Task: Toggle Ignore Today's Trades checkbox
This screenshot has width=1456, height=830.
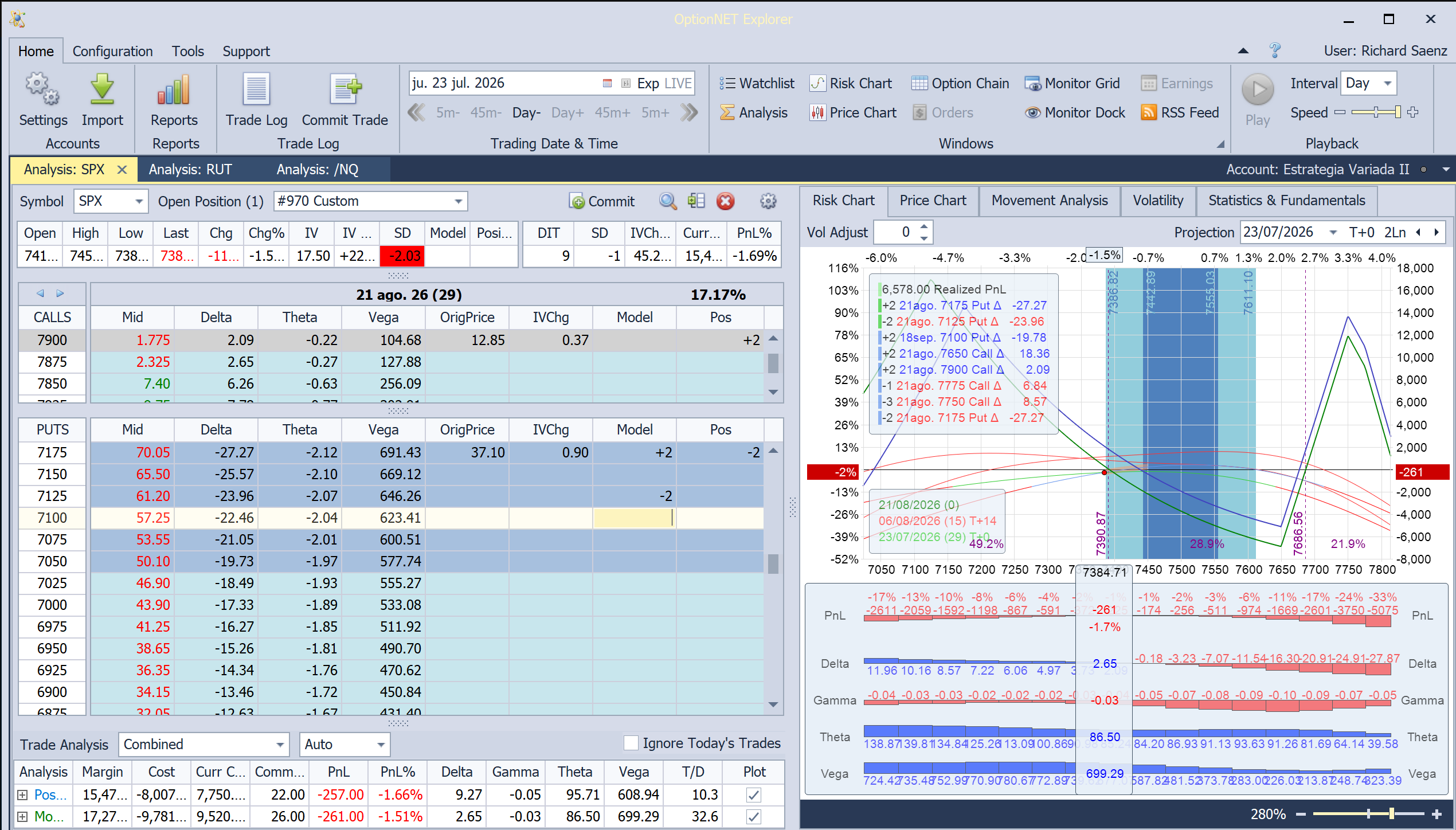Action: click(631, 743)
